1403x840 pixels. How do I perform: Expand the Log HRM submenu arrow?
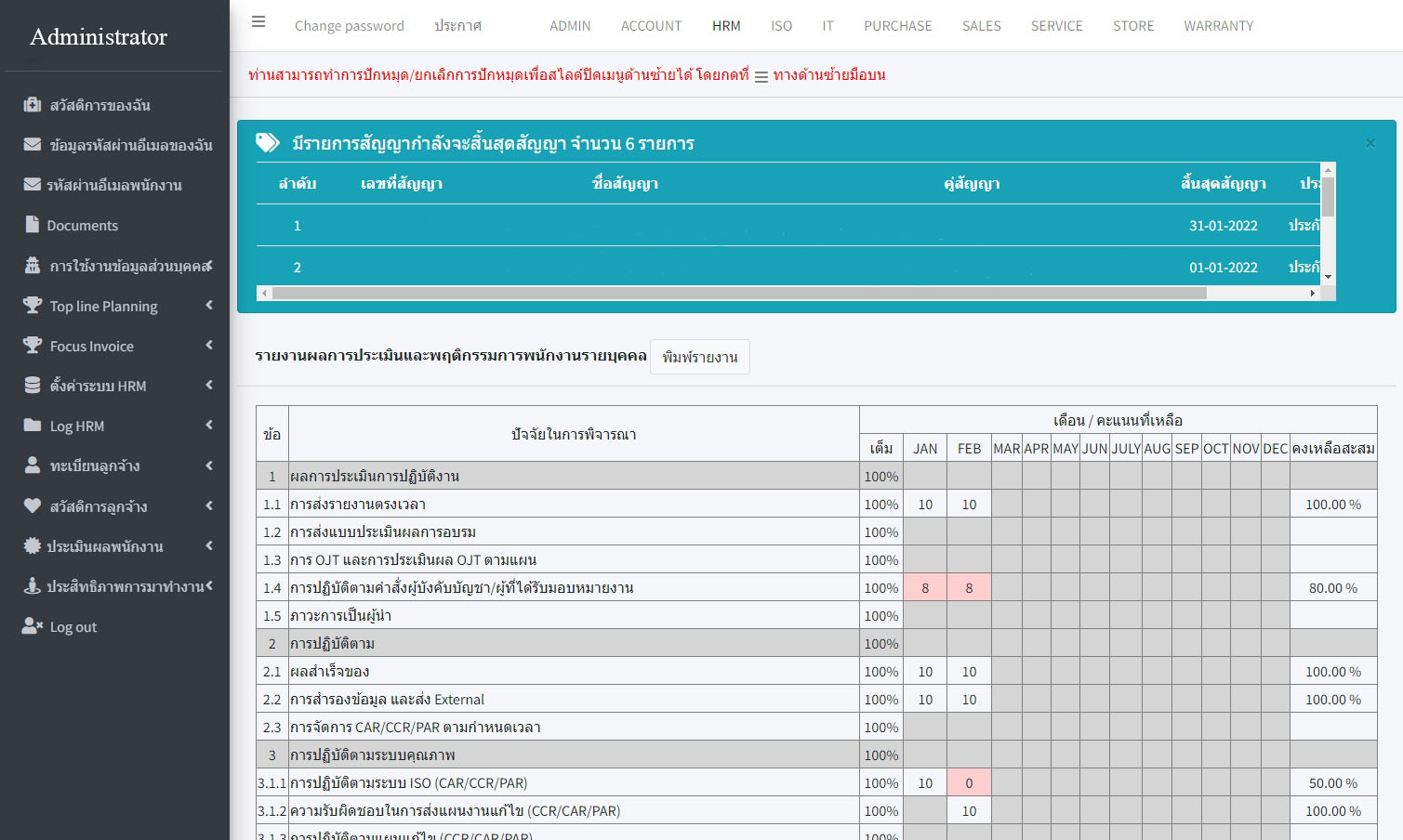pyautogui.click(x=209, y=425)
